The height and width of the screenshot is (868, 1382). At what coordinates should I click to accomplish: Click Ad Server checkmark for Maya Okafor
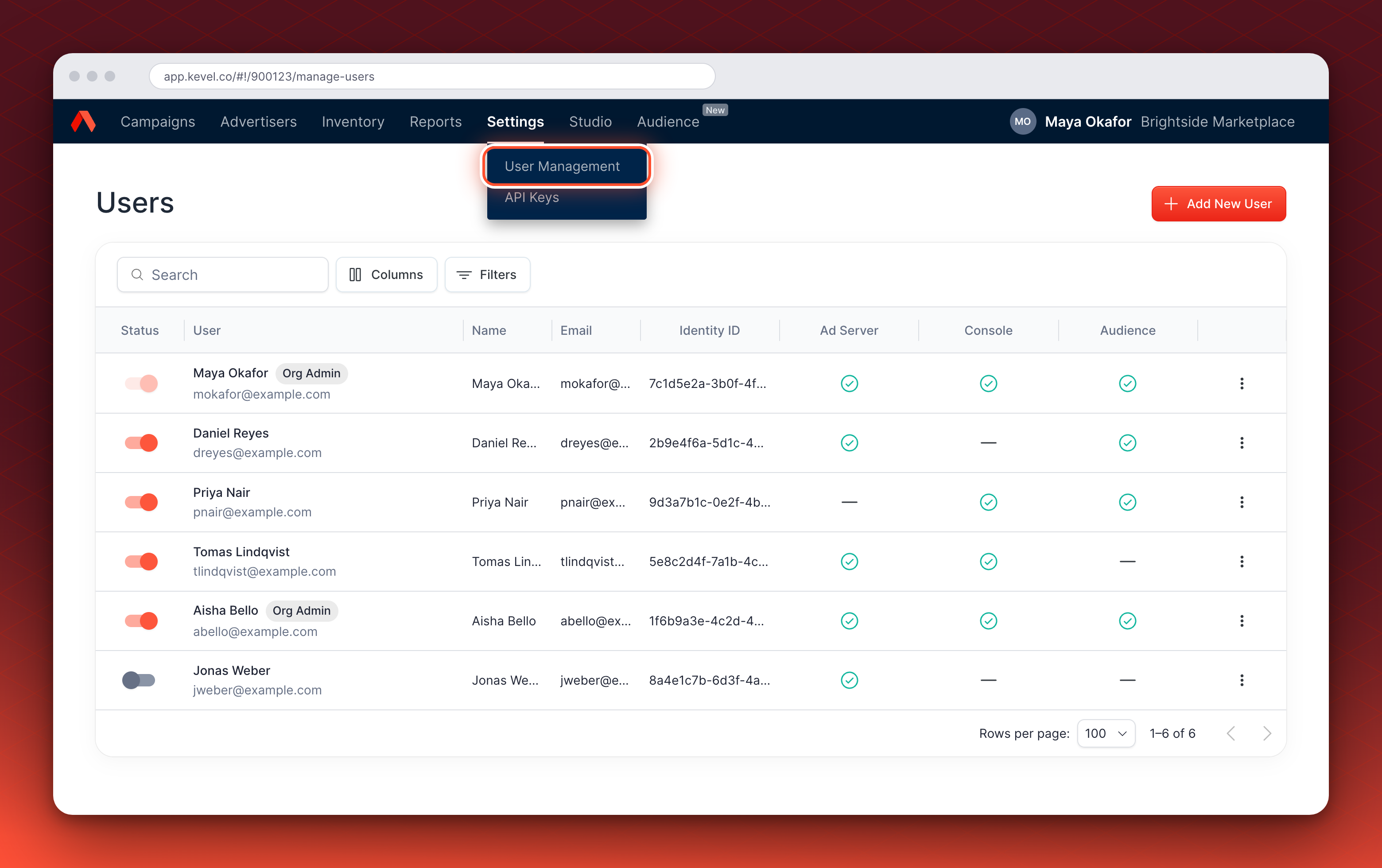849,383
